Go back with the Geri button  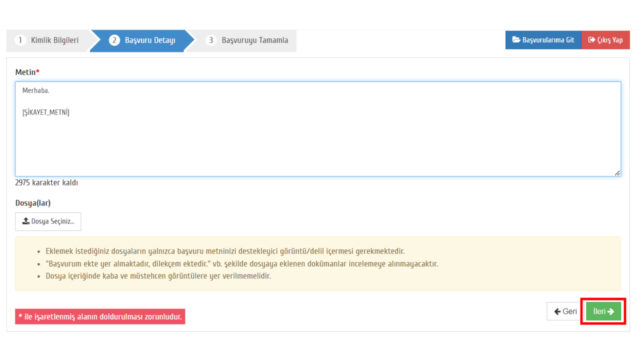tap(565, 312)
